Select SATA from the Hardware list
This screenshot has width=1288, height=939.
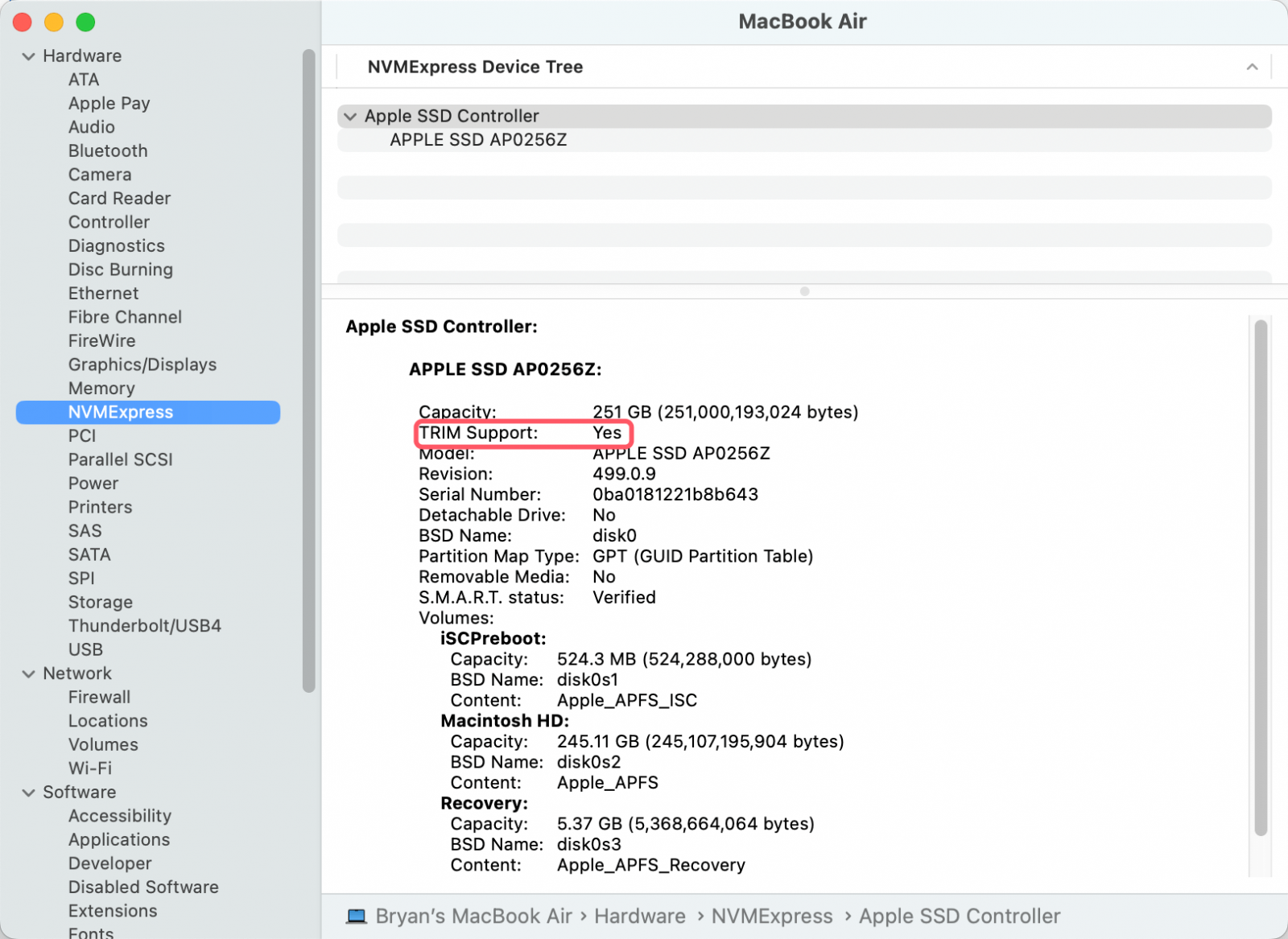(89, 554)
